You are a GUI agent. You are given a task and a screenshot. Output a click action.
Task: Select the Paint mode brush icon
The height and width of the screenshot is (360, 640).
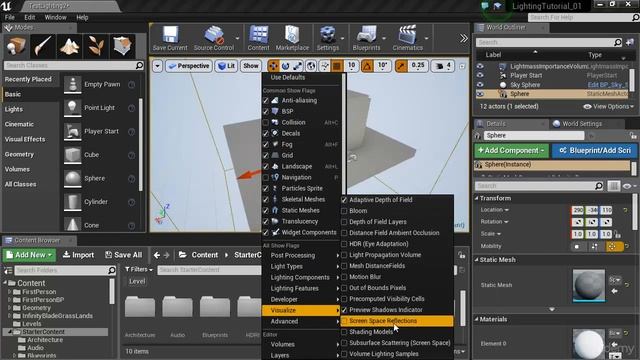tap(42, 46)
